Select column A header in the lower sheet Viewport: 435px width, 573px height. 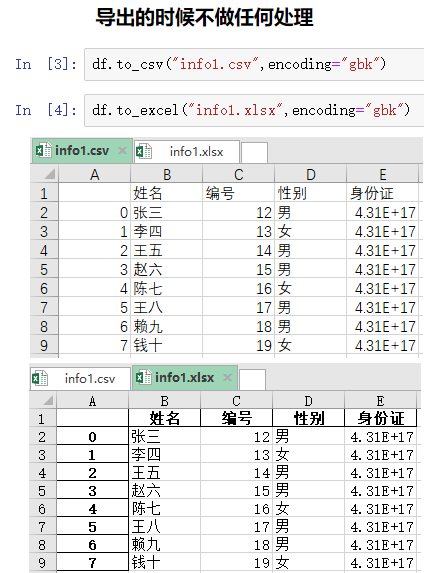tap(92, 401)
